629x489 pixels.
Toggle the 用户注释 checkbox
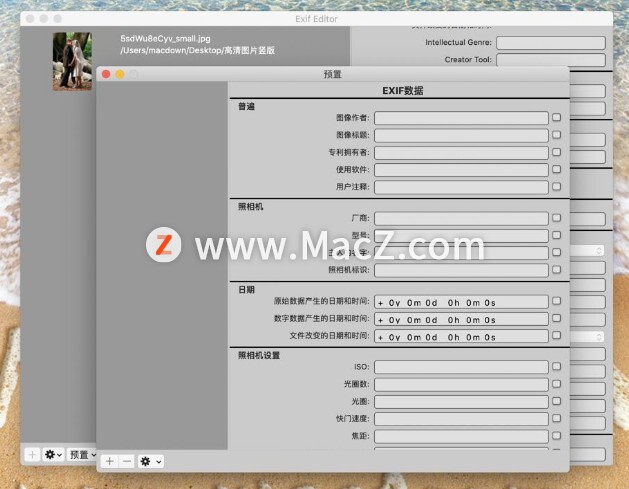coord(556,186)
